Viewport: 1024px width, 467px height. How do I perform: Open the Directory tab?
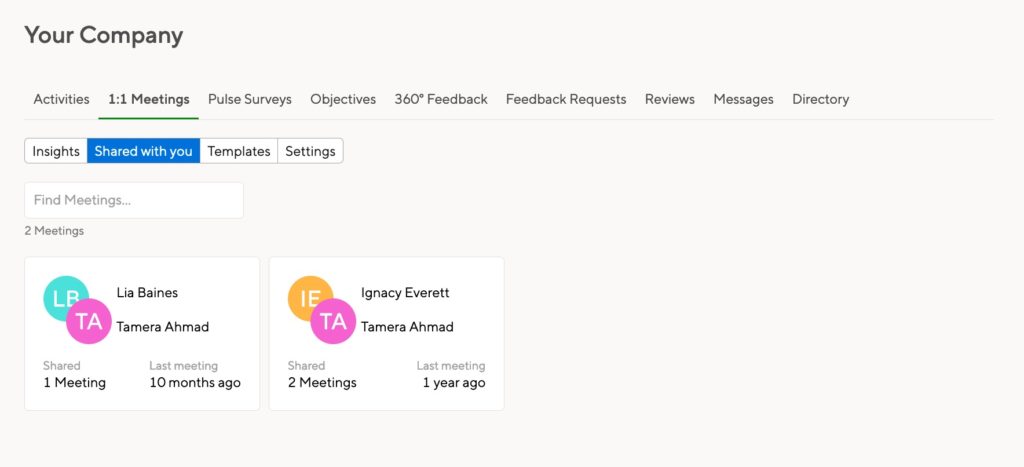pyautogui.click(x=820, y=99)
